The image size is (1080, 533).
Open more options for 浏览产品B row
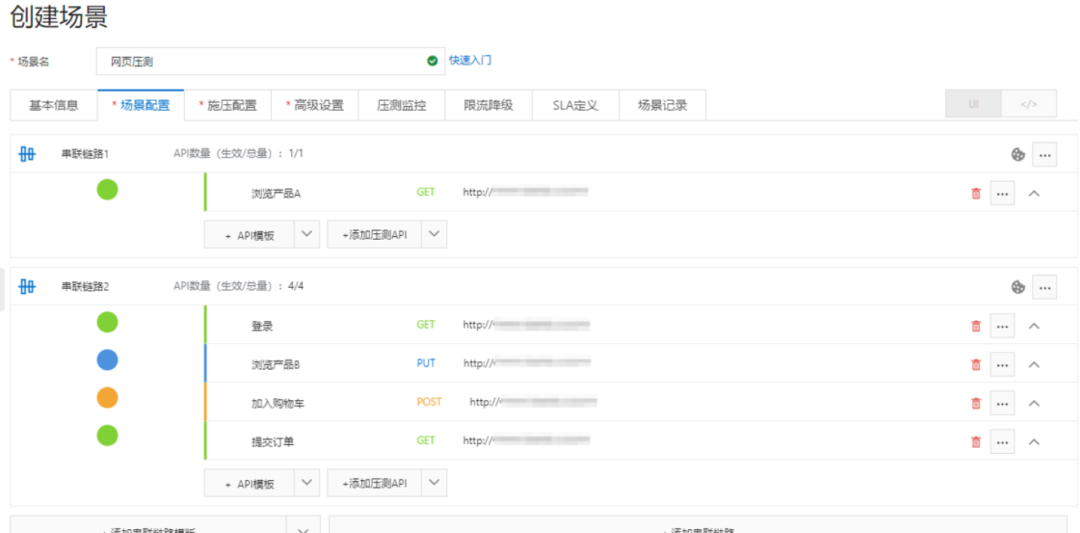click(x=1002, y=364)
